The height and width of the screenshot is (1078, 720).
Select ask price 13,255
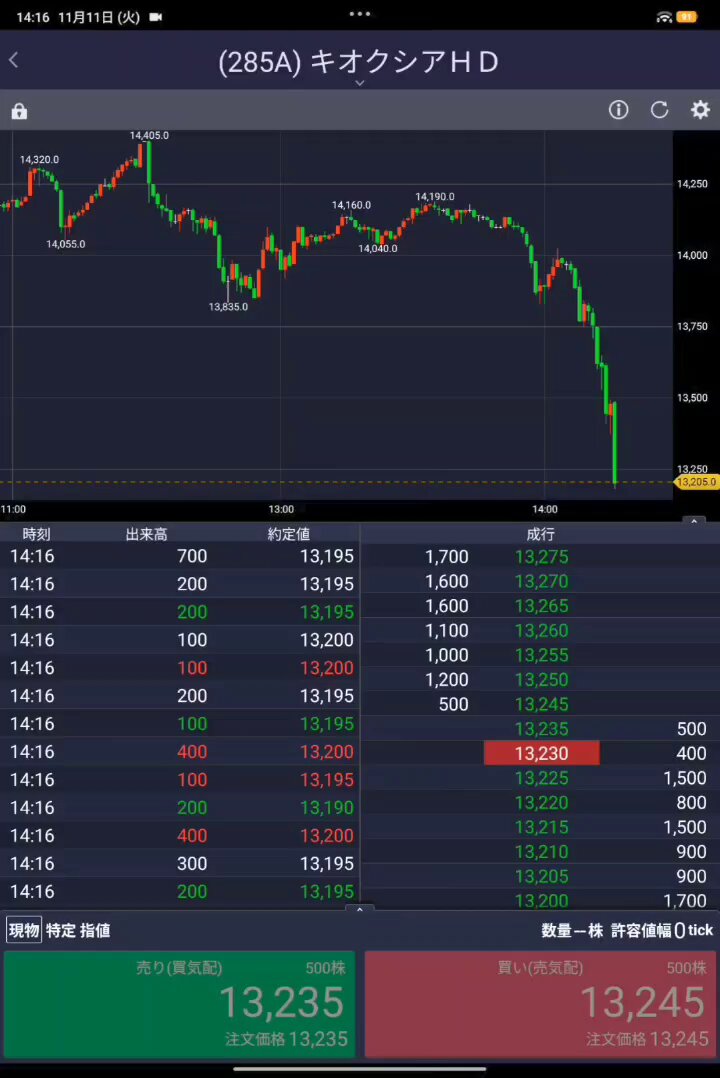(541, 655)
